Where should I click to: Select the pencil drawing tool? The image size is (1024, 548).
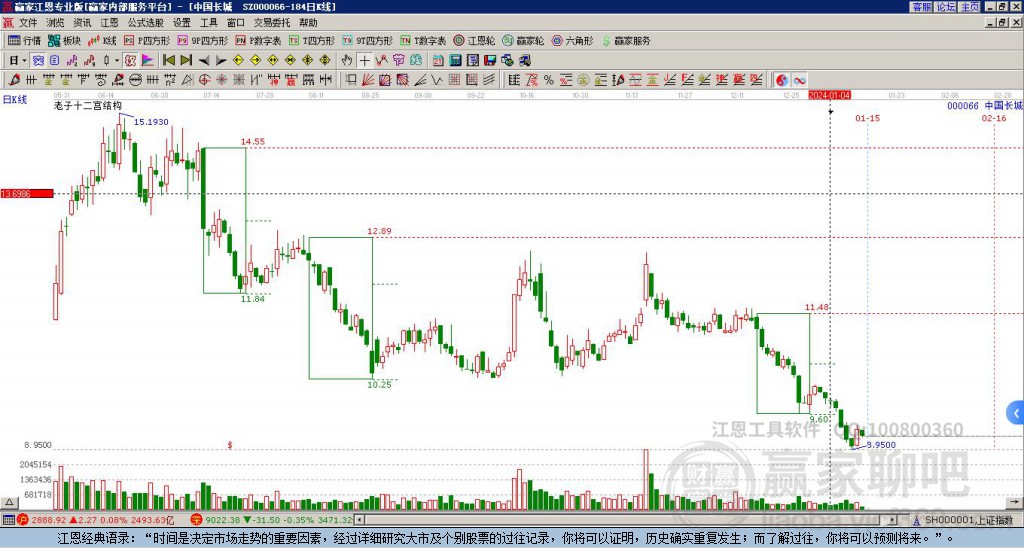[14, 80]
